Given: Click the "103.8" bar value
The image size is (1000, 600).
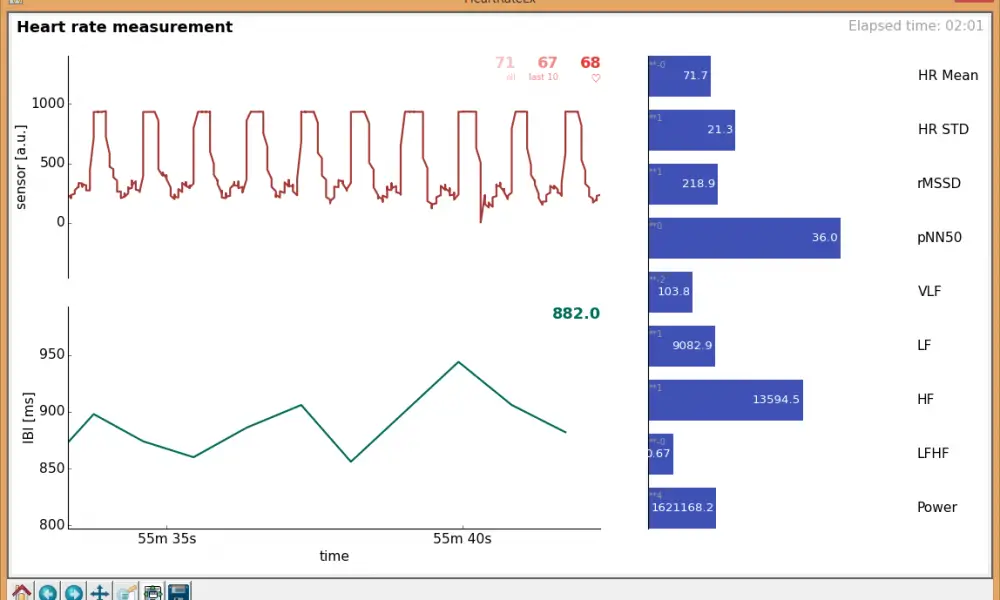Looking at the screenshot, I should (673, 291).
